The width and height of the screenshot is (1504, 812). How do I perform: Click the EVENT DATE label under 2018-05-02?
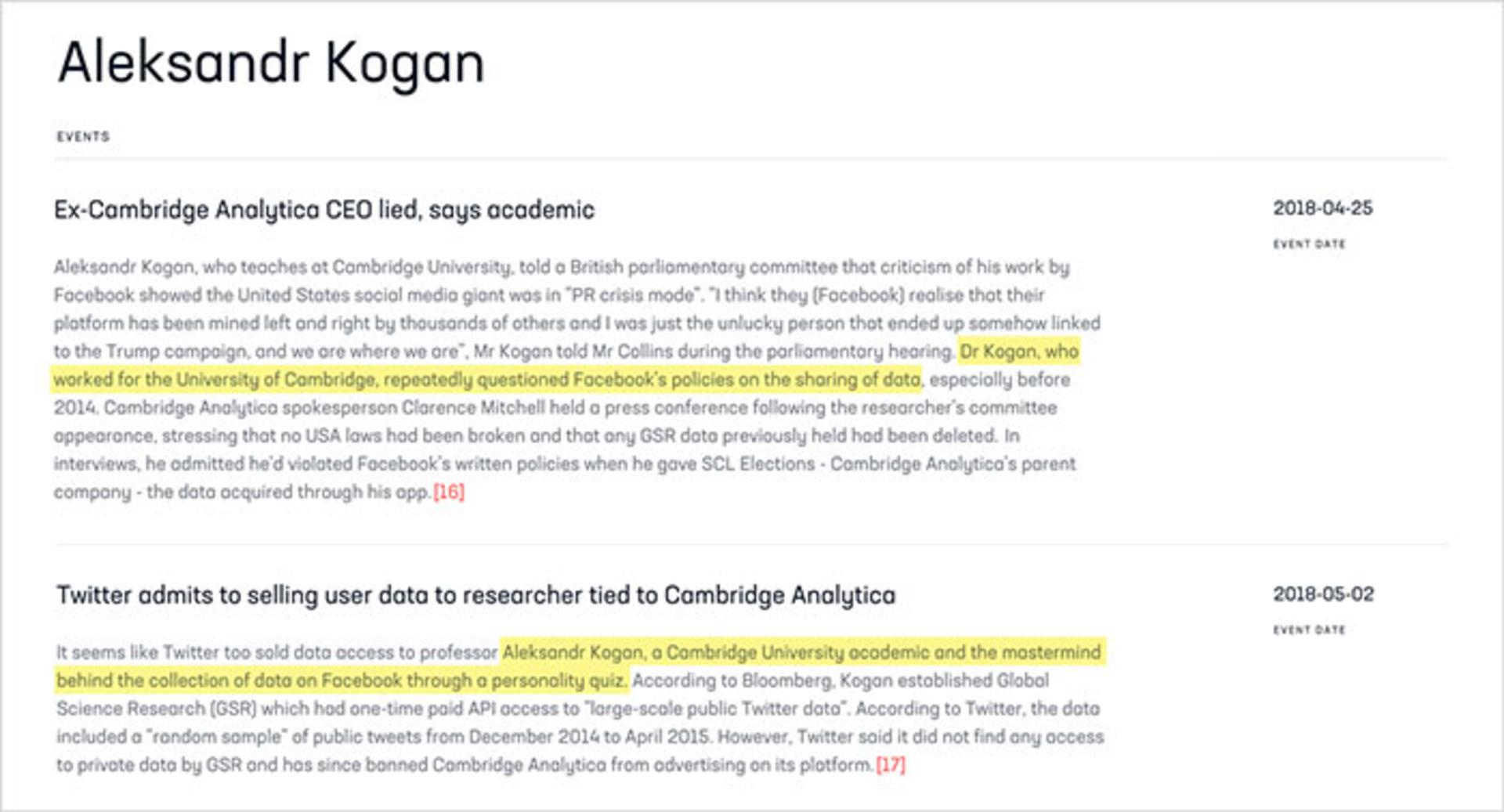(x=1309, y=630)
